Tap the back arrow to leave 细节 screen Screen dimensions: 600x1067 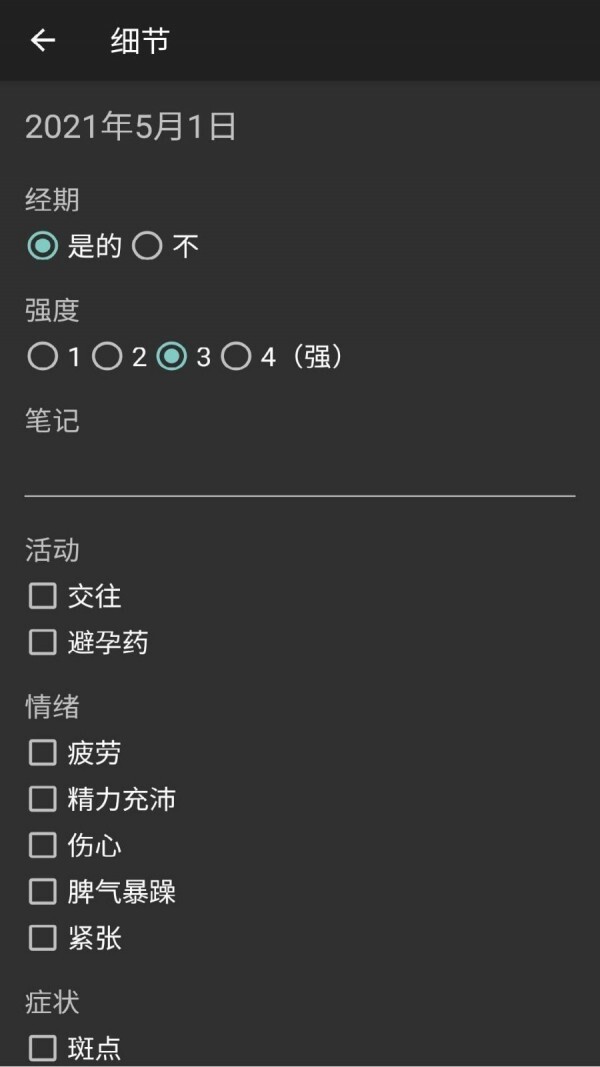pyautogui.click(x=42, y=41)
